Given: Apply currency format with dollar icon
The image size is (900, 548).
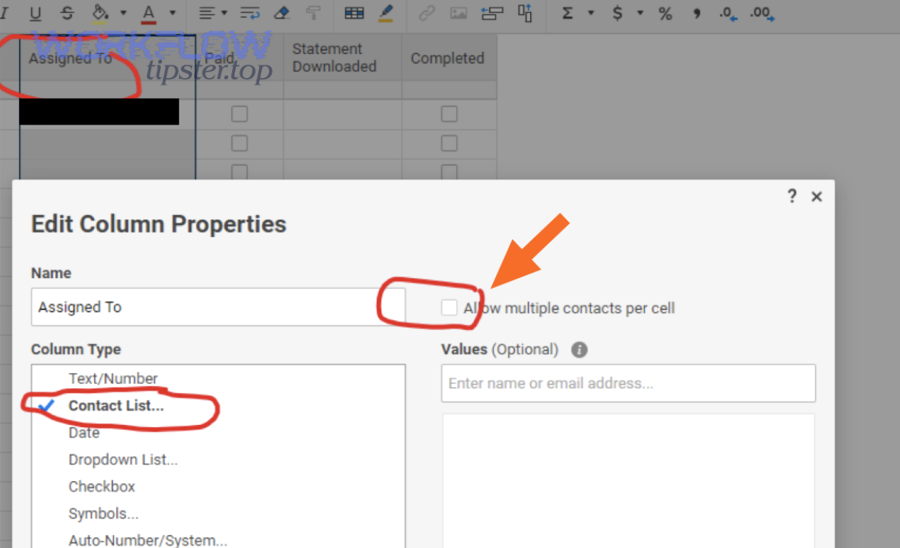Looking at the screenshot, I should point(618,13).
